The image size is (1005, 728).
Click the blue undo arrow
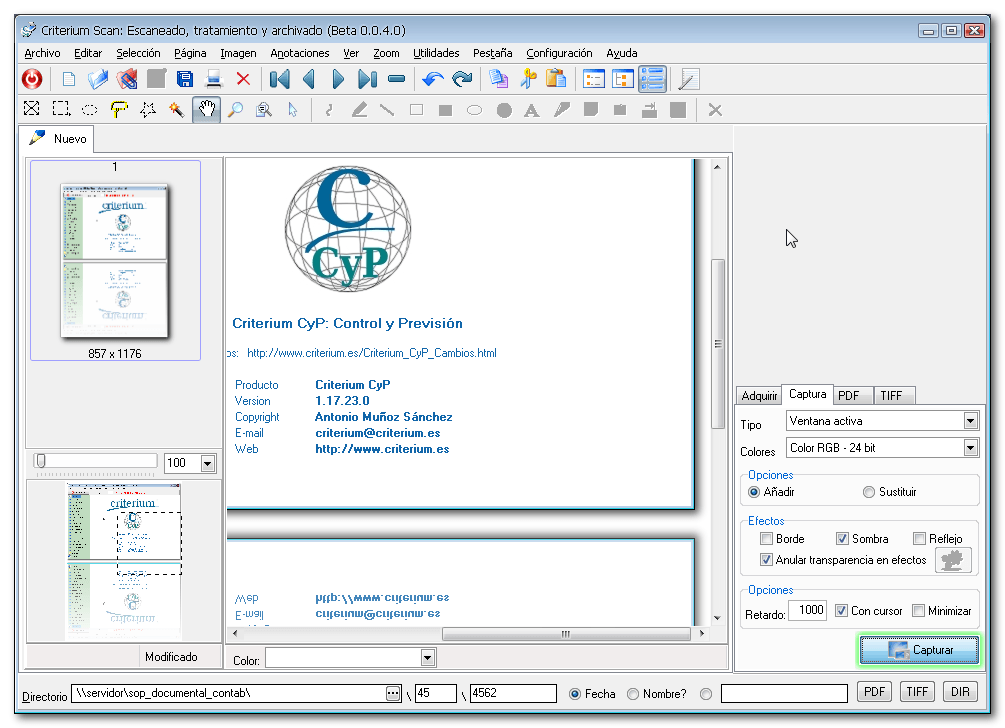point(433,79)
